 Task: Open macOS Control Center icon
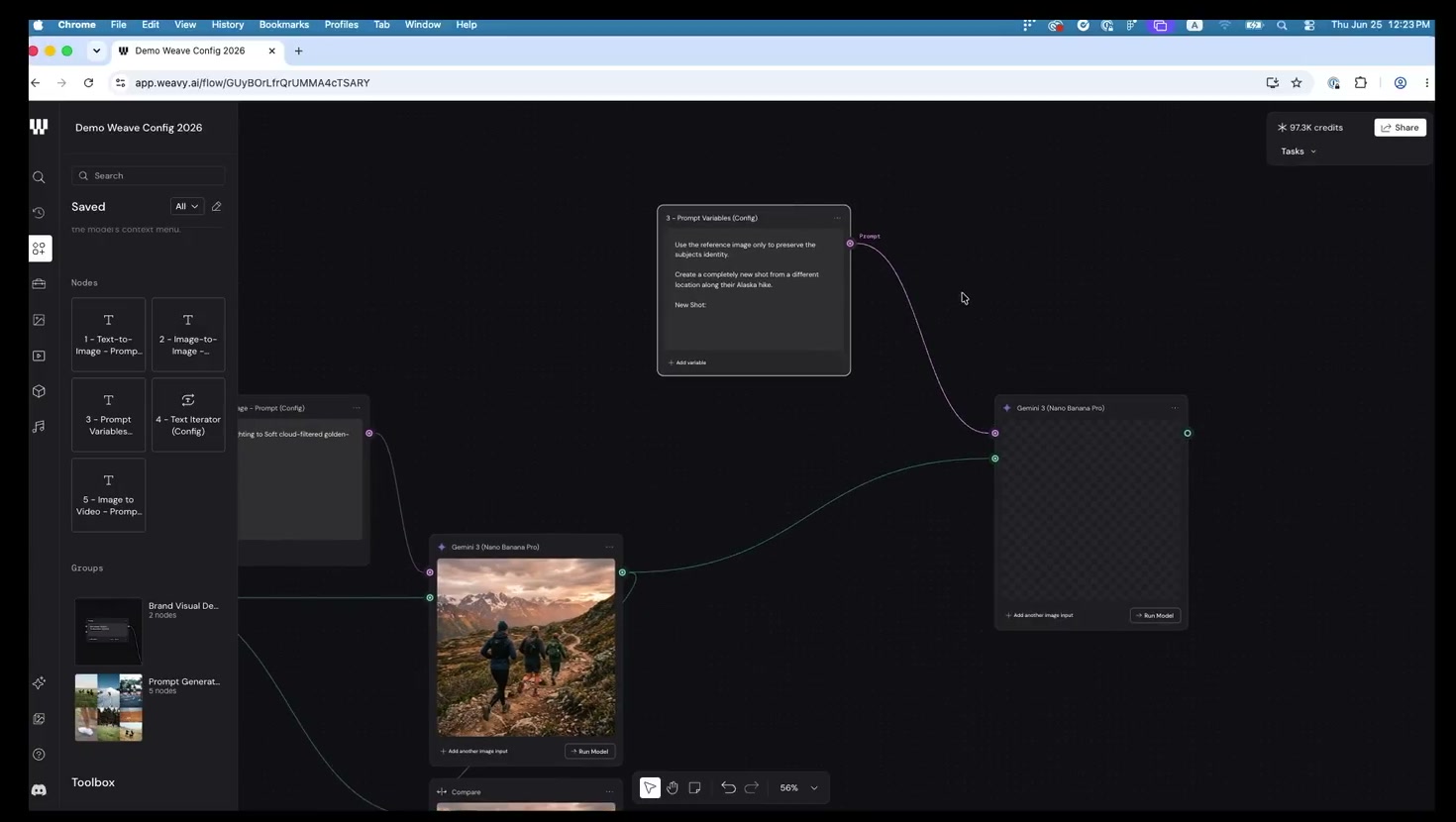[1309, 25]
